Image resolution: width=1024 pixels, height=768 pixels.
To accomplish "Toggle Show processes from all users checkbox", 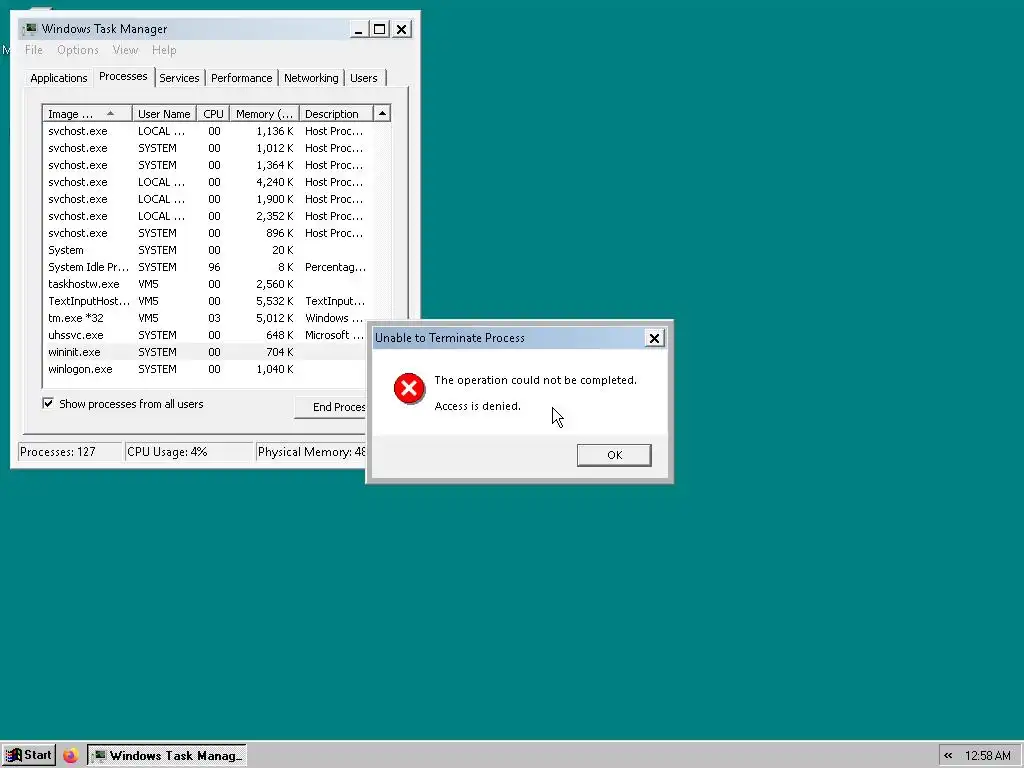I will tap(48, 404).
